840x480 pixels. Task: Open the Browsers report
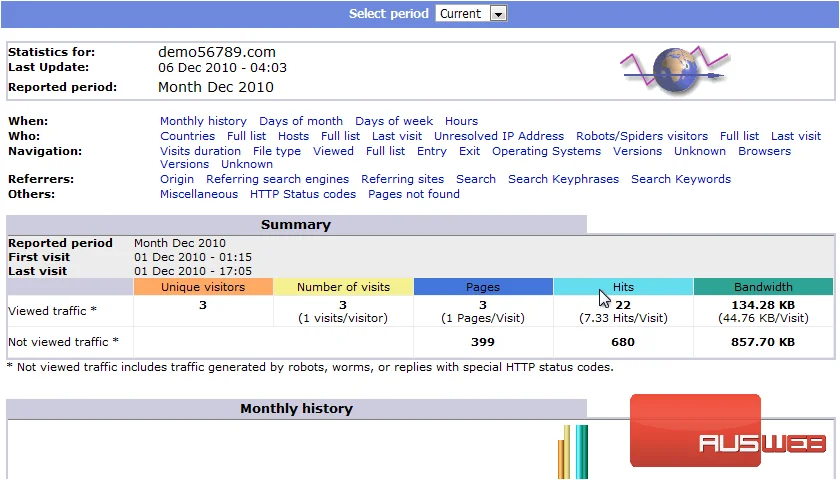tap(764, 151)
